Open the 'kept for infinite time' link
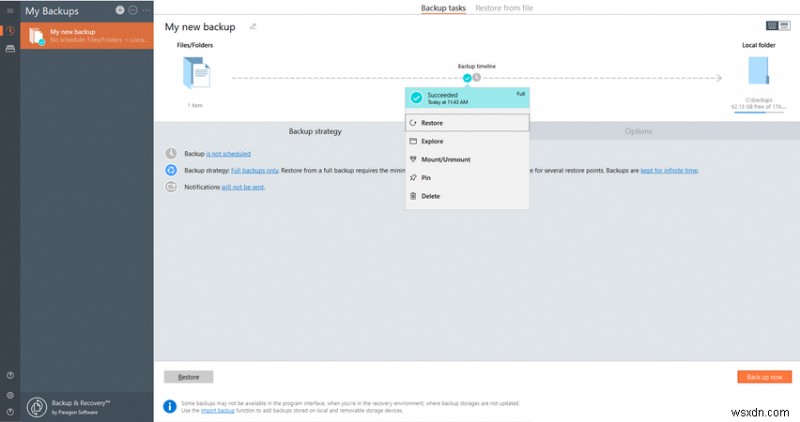This screenshot has height=422, width=800. (669, 170)
